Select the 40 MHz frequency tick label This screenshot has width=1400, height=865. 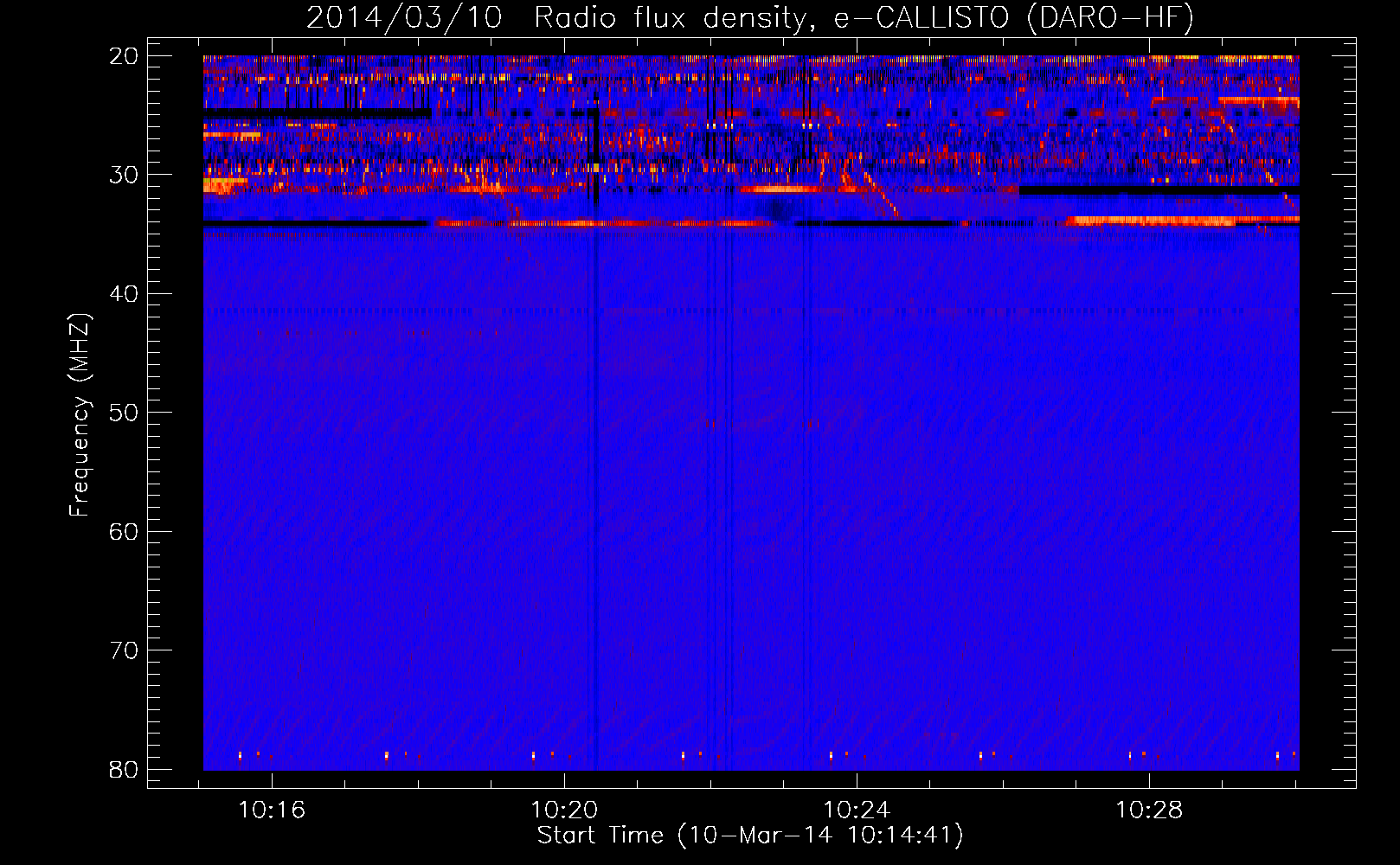[124, 294]
